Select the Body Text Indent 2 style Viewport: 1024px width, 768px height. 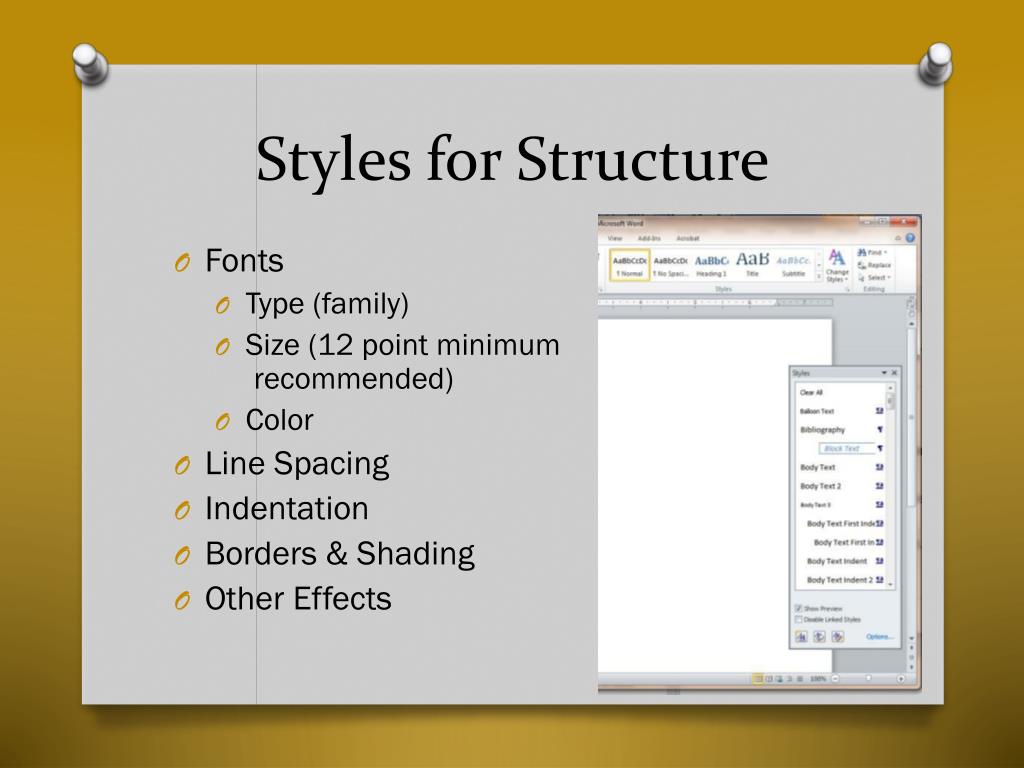[x=840, y=580]
